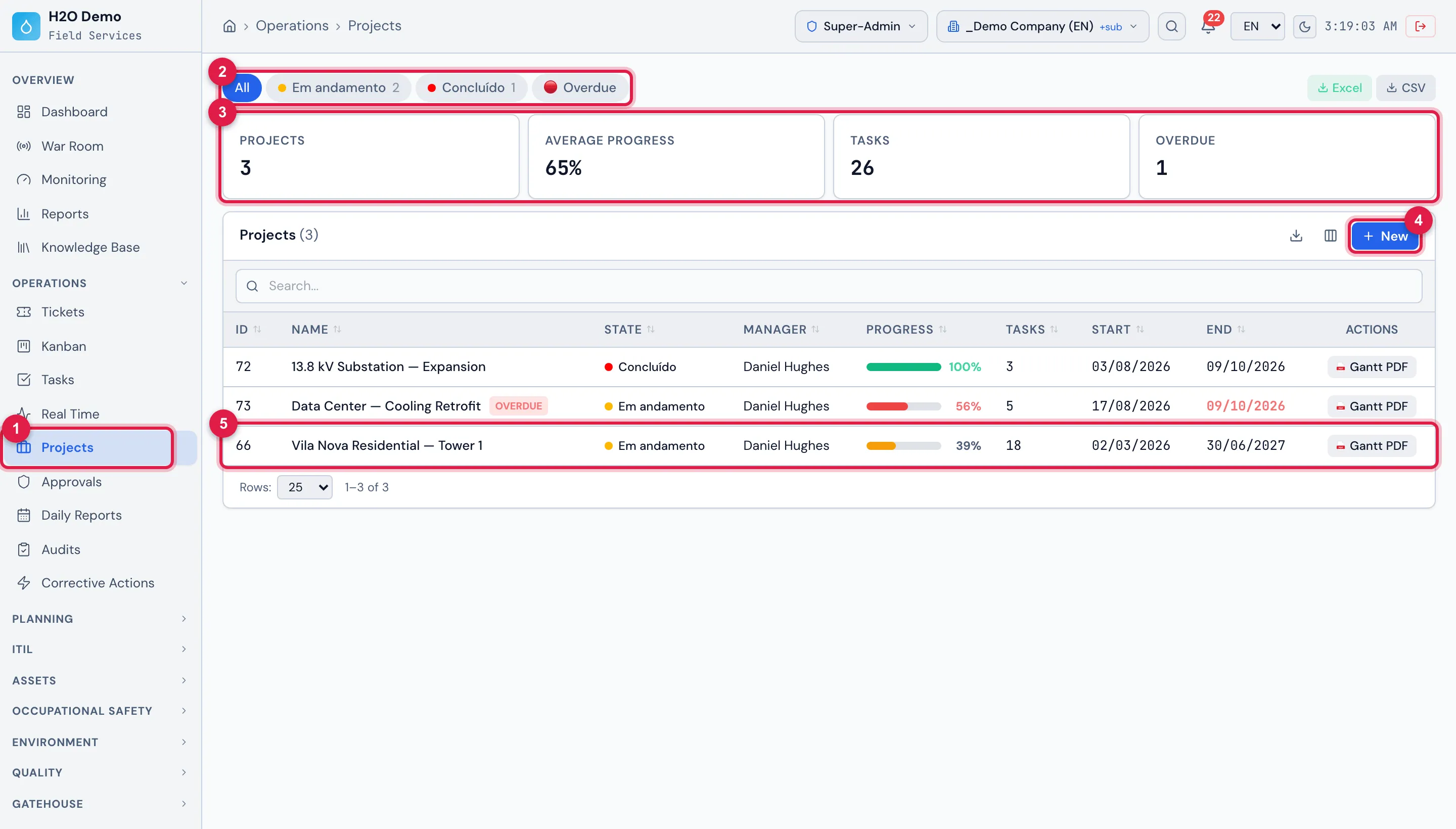
Task: Open Daily Reports in sidebar
Action: [81, 515]
